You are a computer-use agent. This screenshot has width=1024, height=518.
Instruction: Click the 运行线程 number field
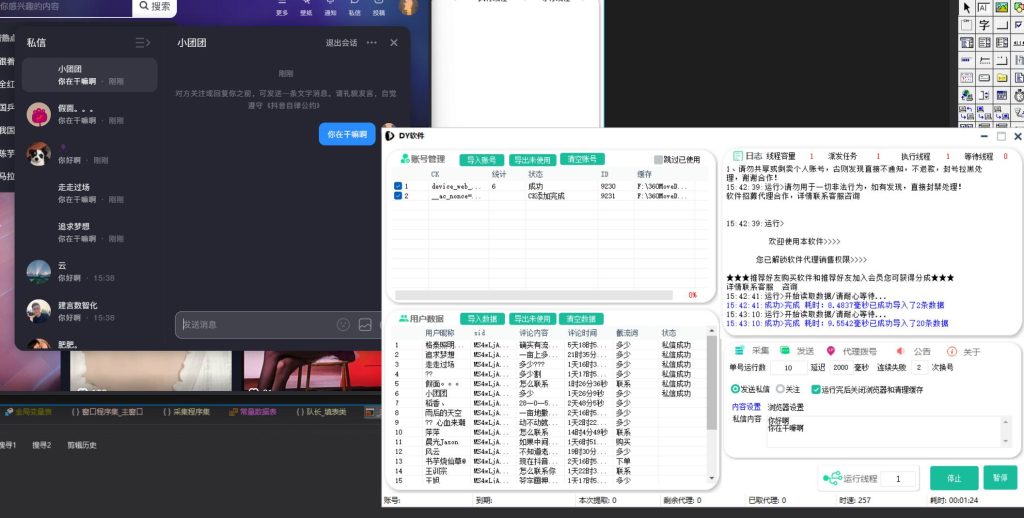pos(898,479)
